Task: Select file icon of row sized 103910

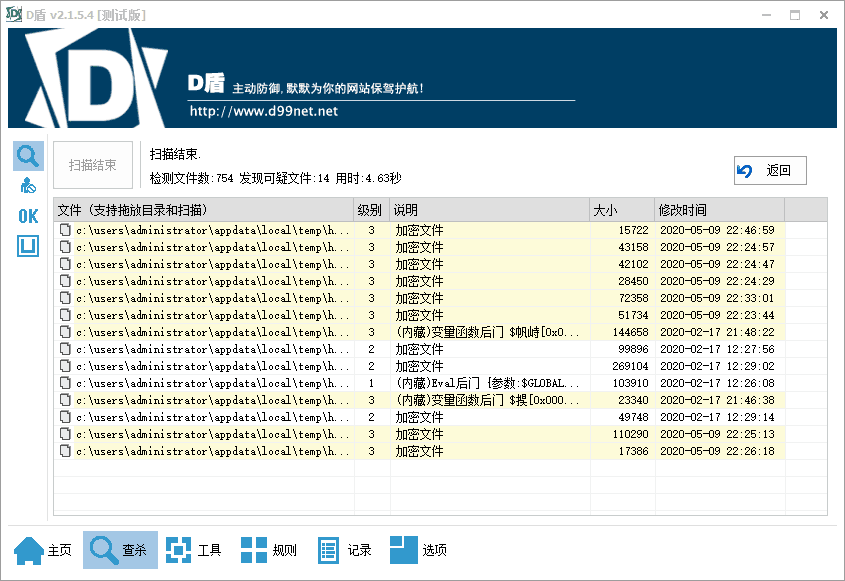Action: point(65,383)
